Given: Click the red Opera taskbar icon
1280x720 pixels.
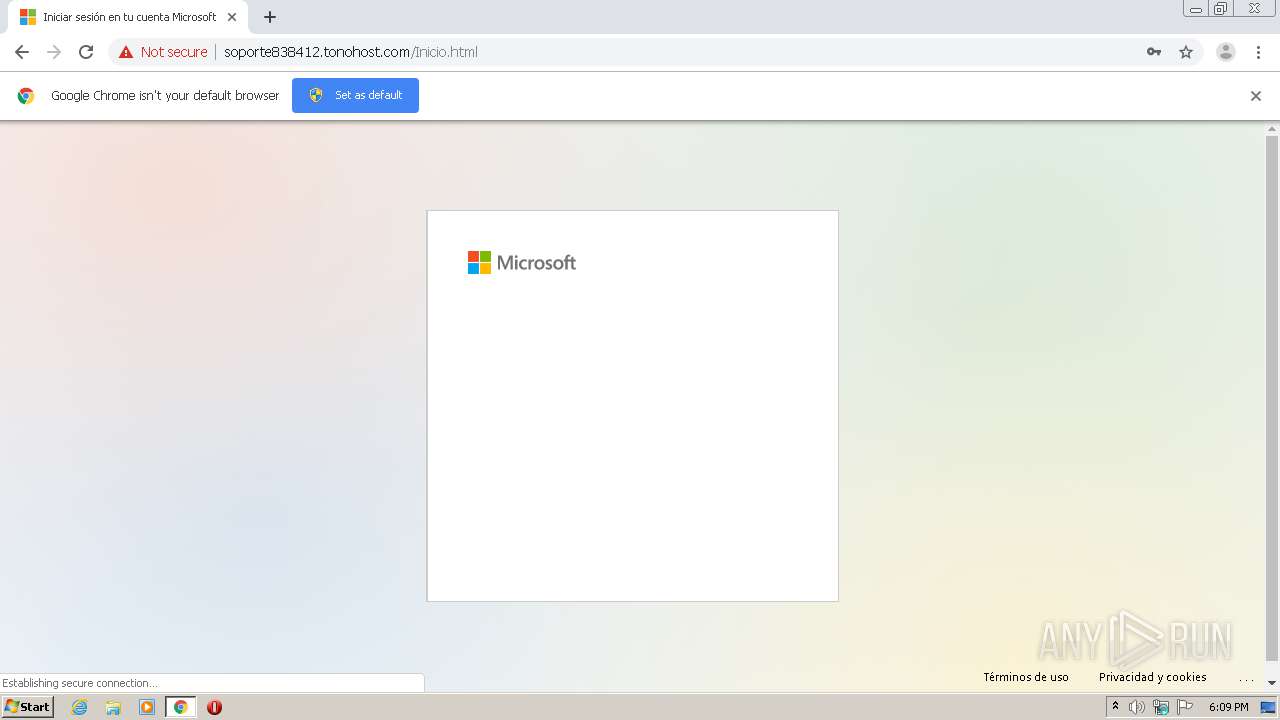Looking at the screenshot, I should pyautogui.click(x=214, y=707).
